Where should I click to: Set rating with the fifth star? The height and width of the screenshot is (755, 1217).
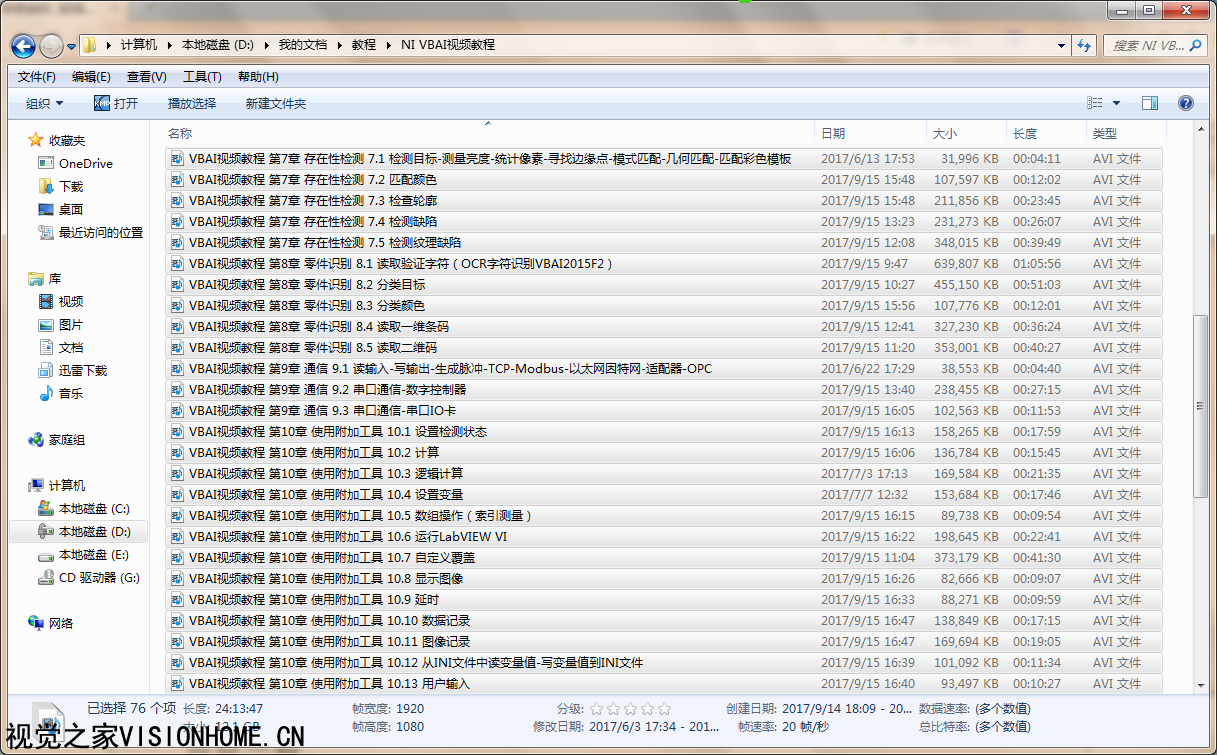(664, 708)
